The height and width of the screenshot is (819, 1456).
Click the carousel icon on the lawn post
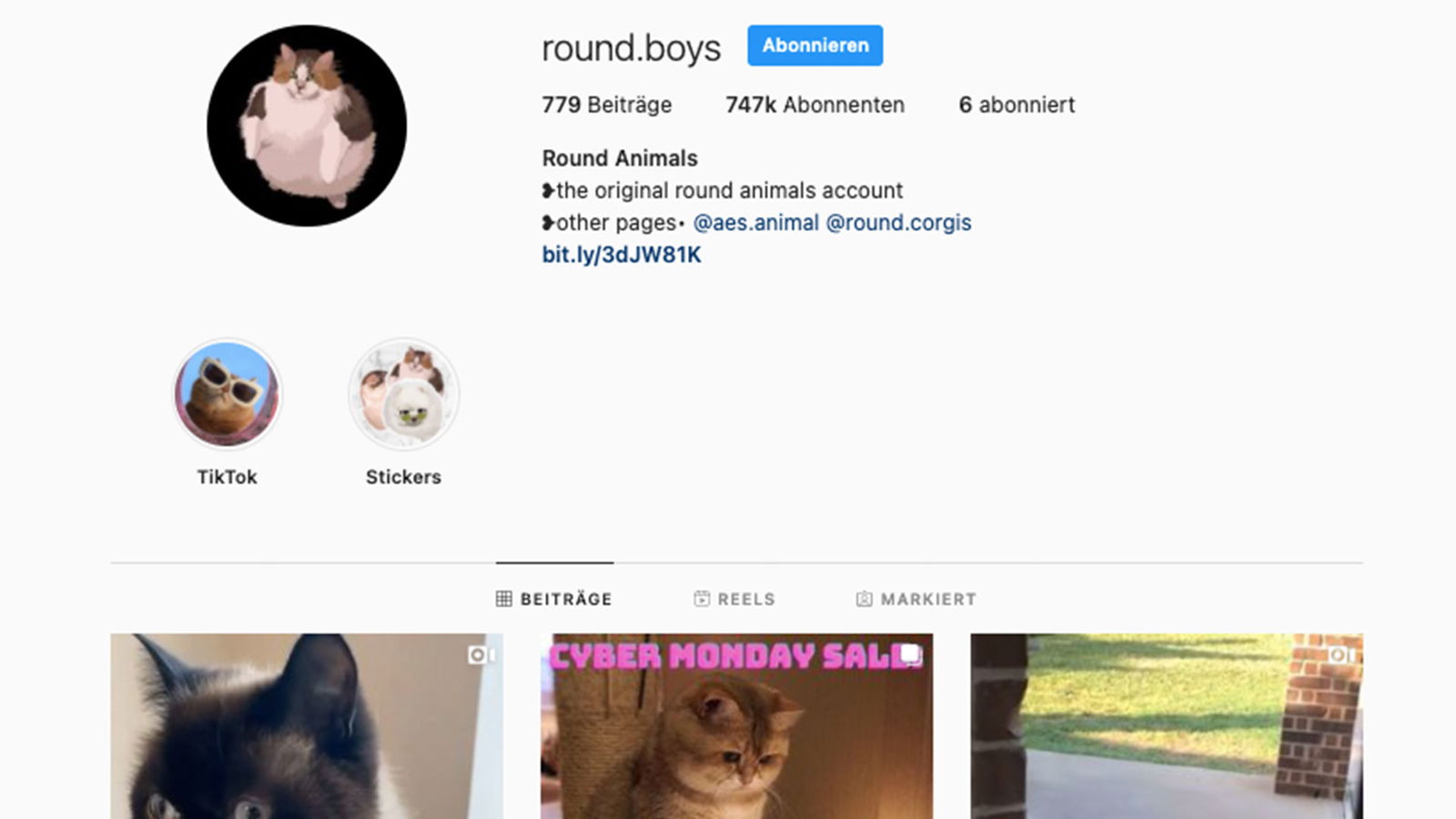pyautogui.click(x=1341, y=655)
